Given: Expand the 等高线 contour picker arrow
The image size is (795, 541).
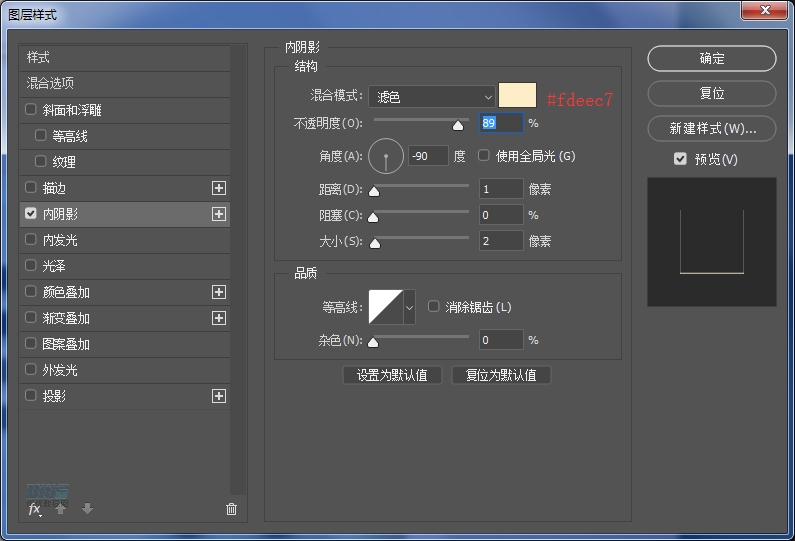Looking at the screenshot, I should (x=409, y=307).
